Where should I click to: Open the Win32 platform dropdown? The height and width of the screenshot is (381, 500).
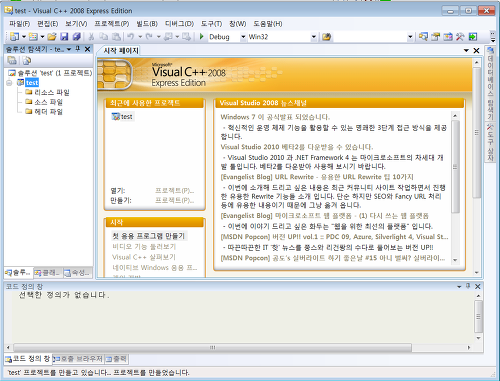click(314, 37)
